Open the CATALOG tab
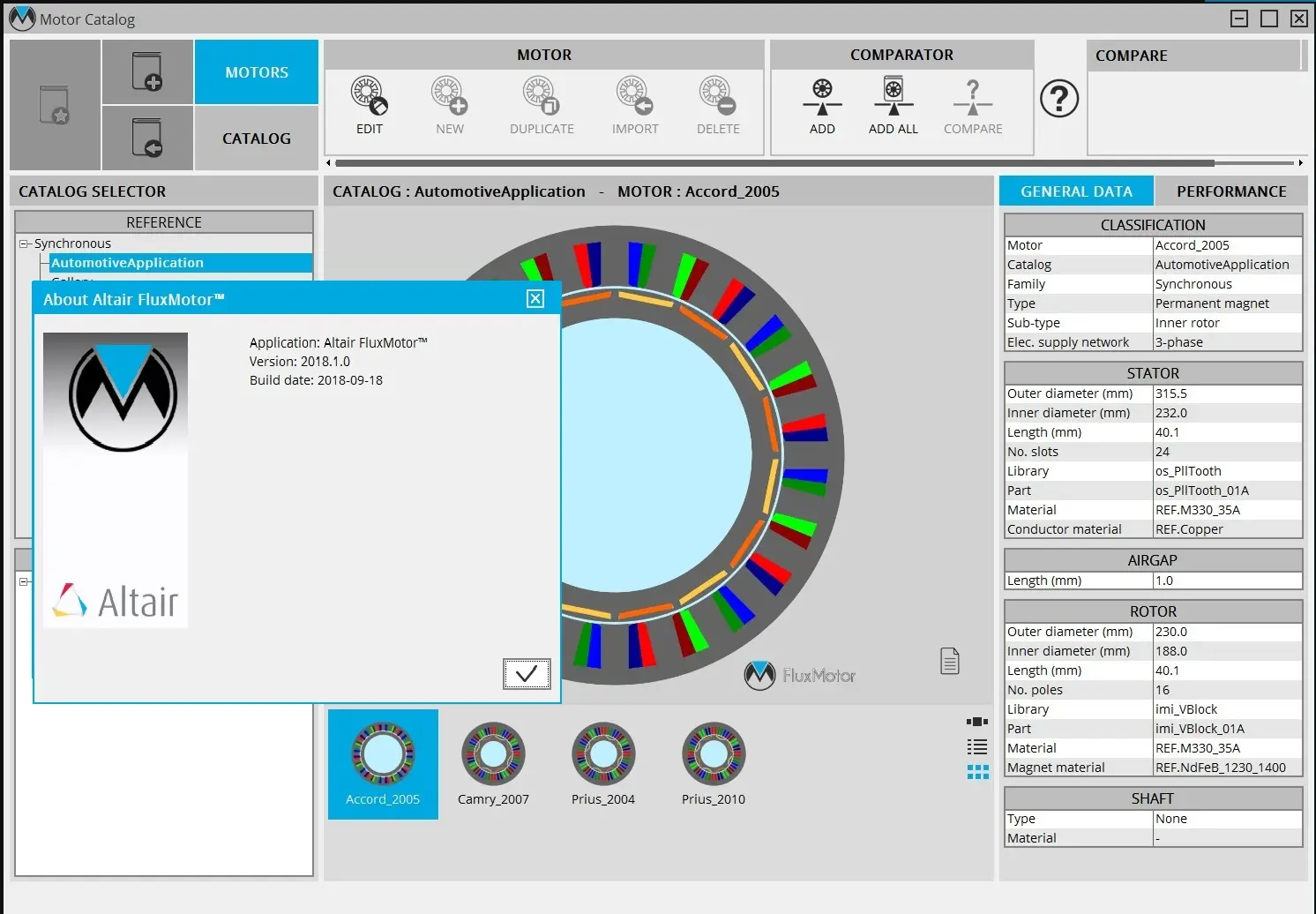The height and width of the screenshot is (914, 1316). [x=257, y=139]
